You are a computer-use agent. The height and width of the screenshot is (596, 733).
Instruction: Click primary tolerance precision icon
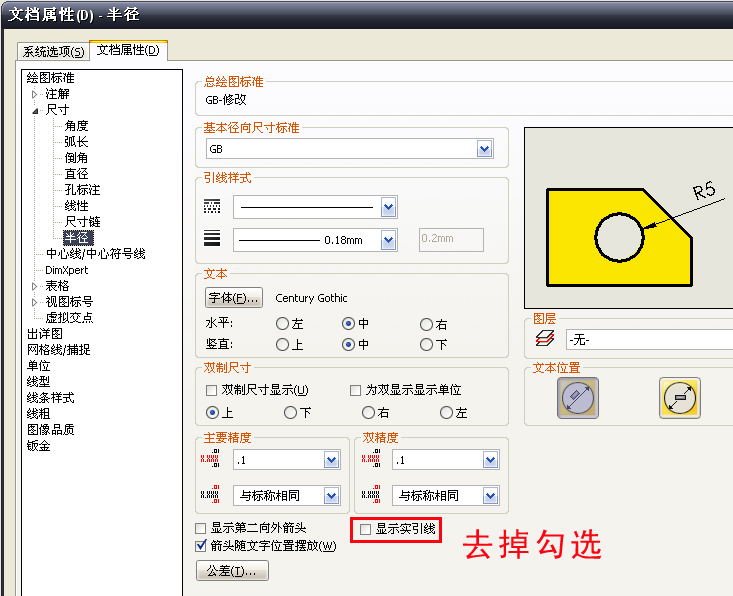tap(210, 494)
